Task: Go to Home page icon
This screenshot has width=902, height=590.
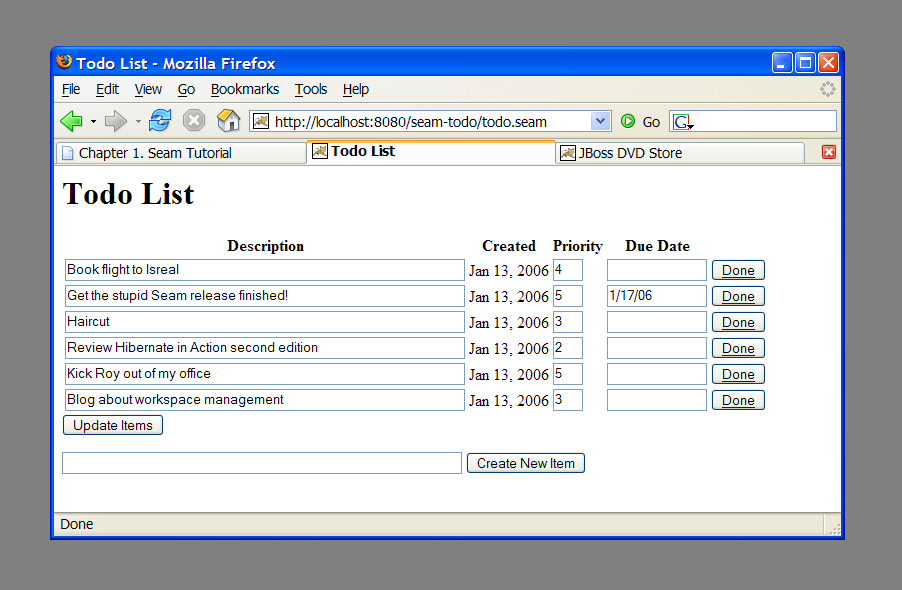Action: click(229, 121)
